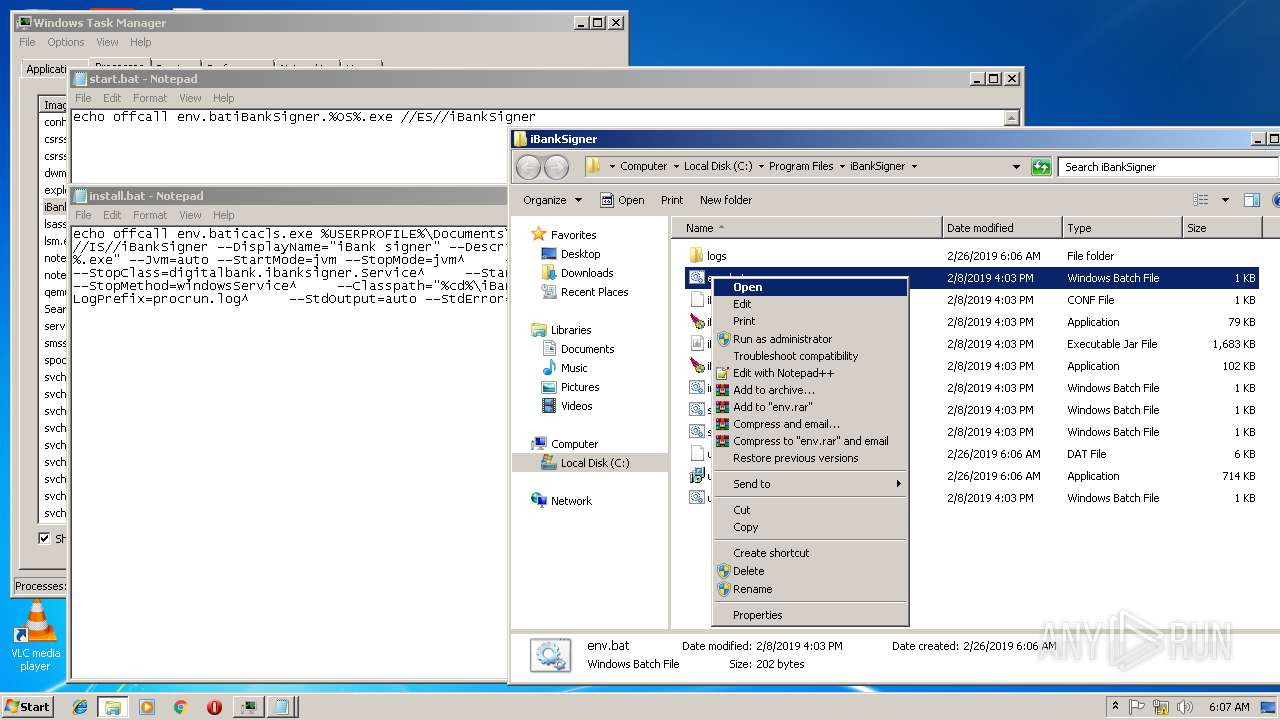Open Action Center flag tray icon
This screenshot has width=1280, height=720.
tap(1137, 707)
